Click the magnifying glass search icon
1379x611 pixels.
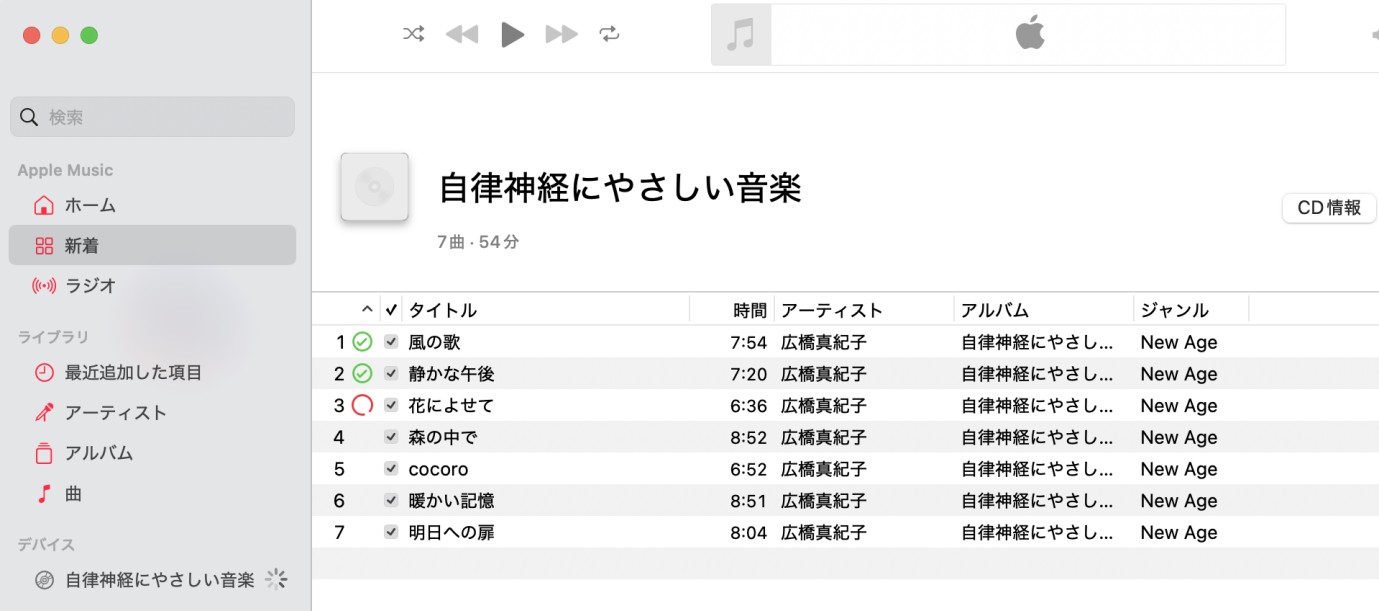29,117
